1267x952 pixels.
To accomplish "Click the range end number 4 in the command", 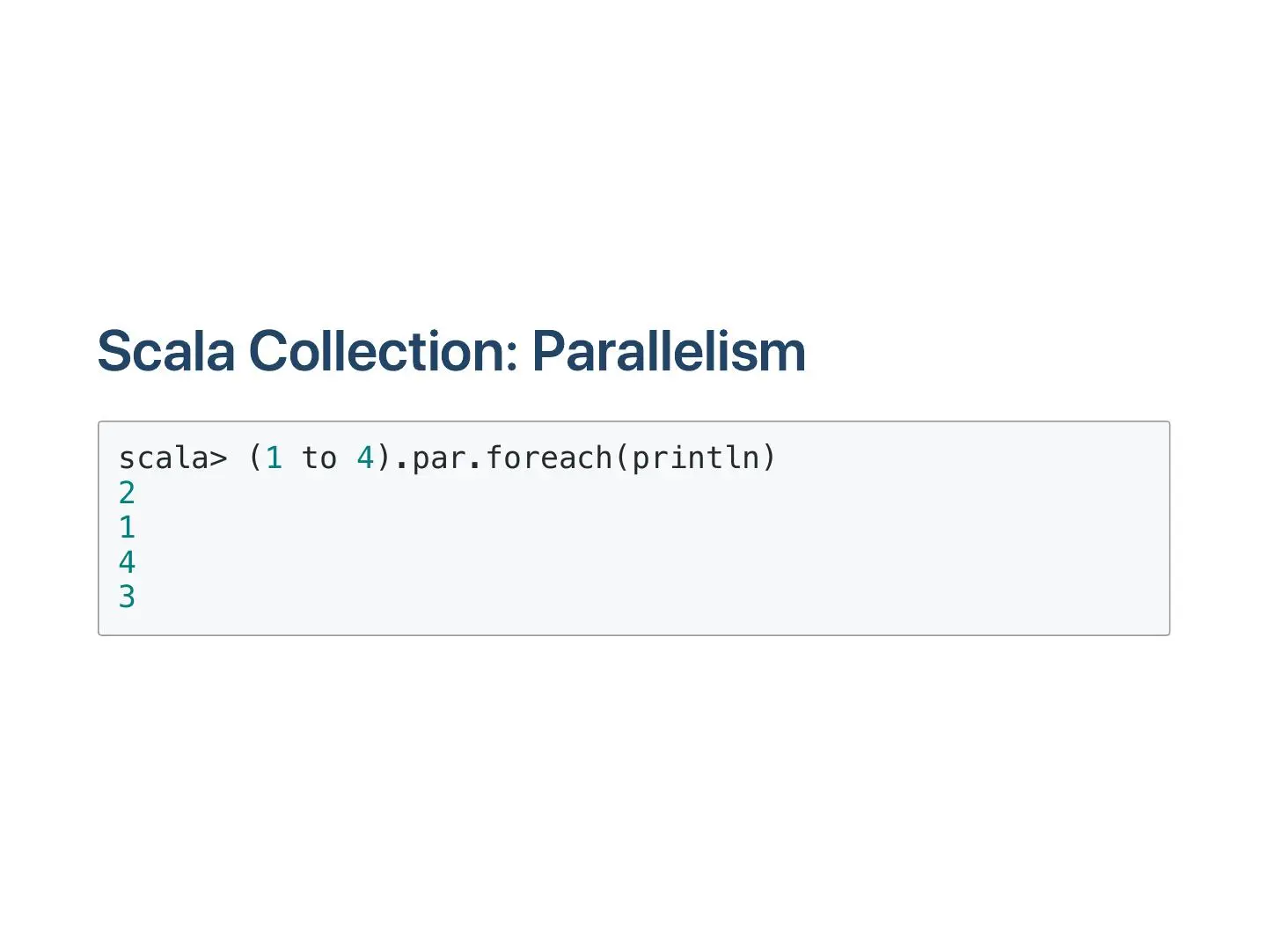I will pyautogui.click(x=365, y=458).
